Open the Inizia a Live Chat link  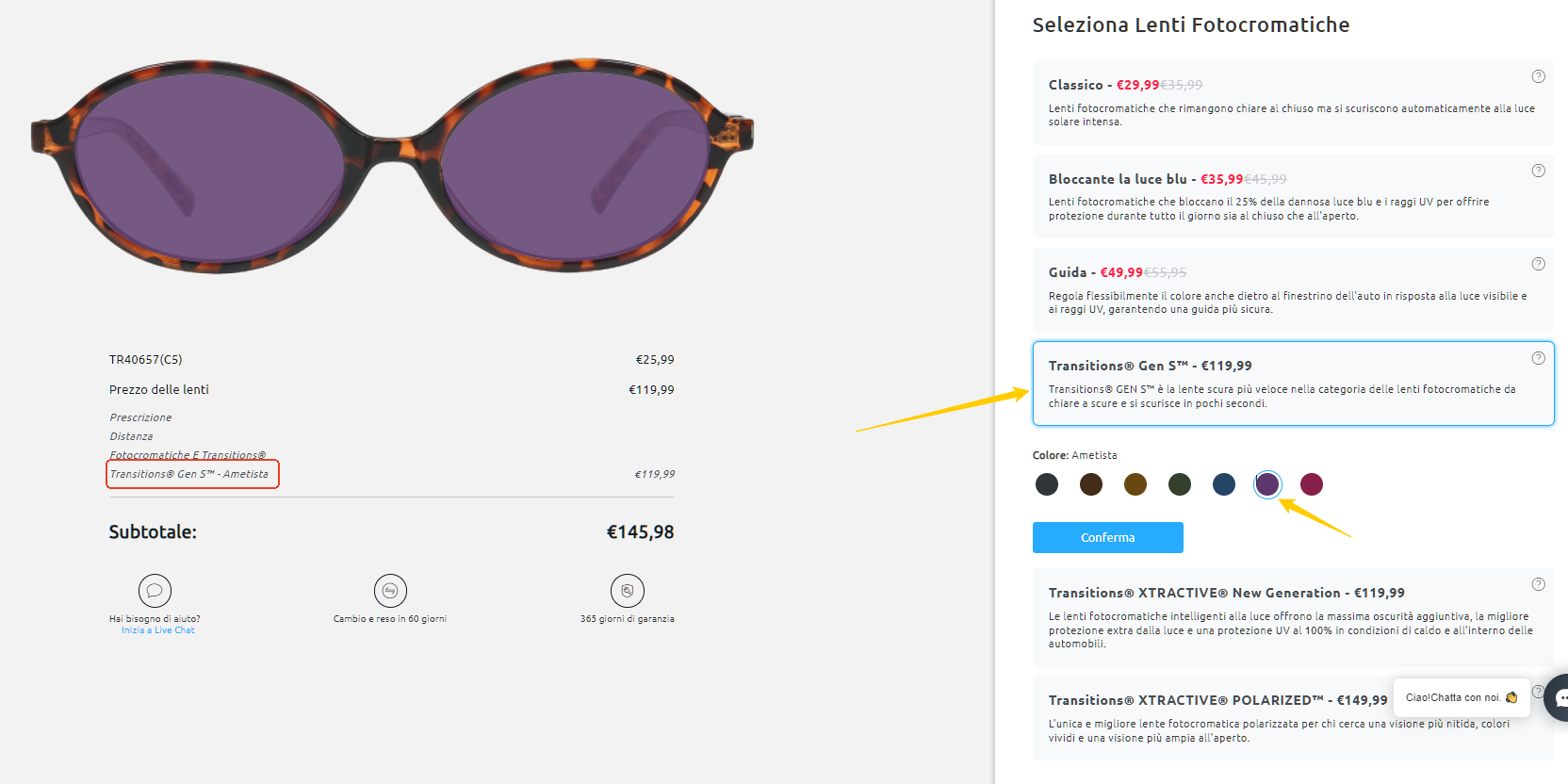[158, 630]
